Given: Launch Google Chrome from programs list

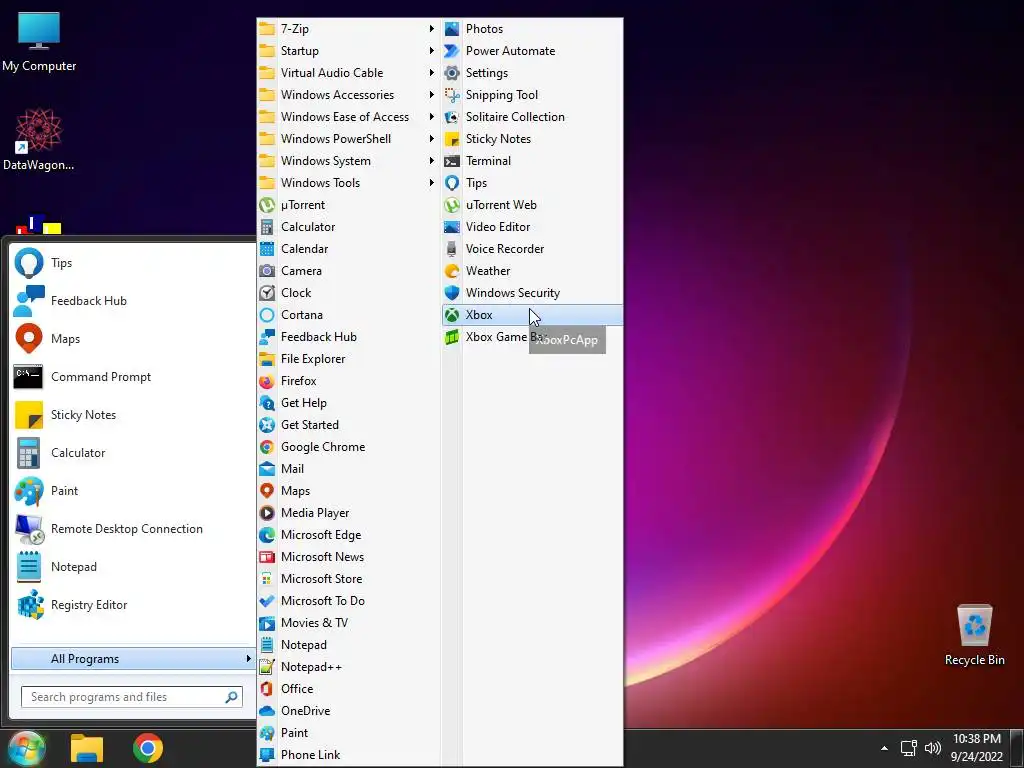Looking at the screenshot, I should 348,447.
